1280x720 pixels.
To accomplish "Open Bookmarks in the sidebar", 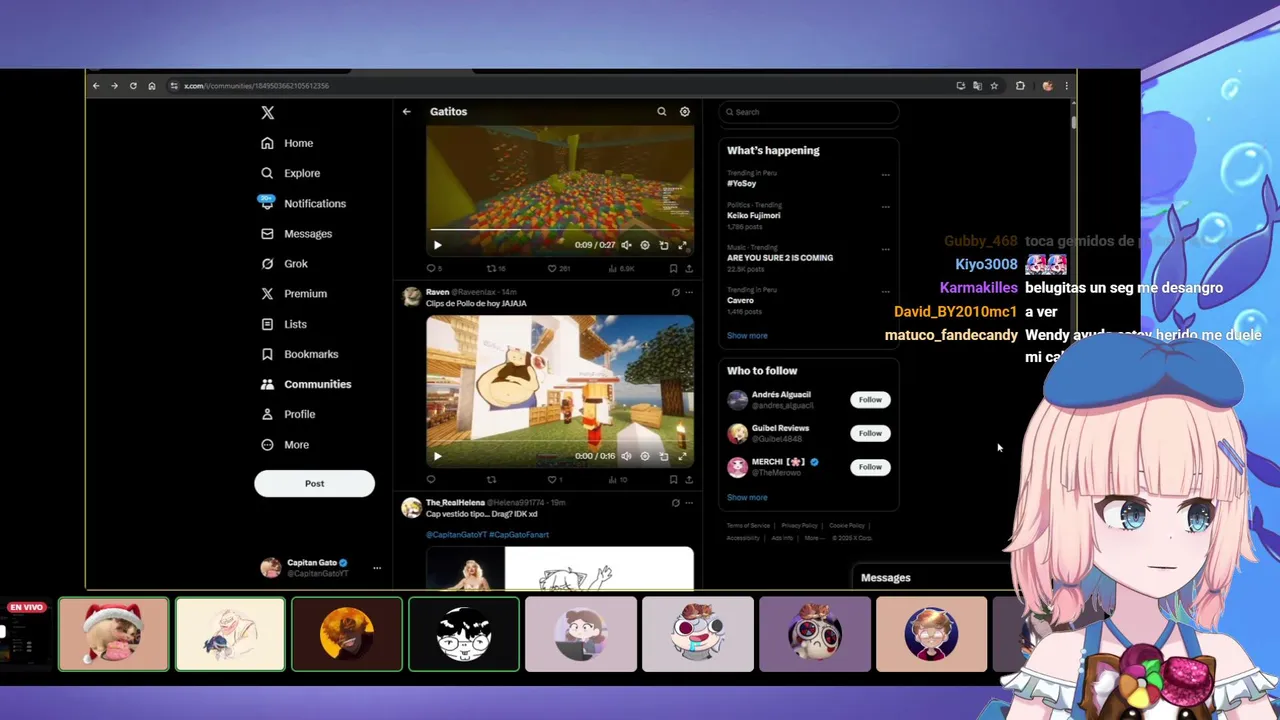I will pyautogui.click(x=299, y=354).
